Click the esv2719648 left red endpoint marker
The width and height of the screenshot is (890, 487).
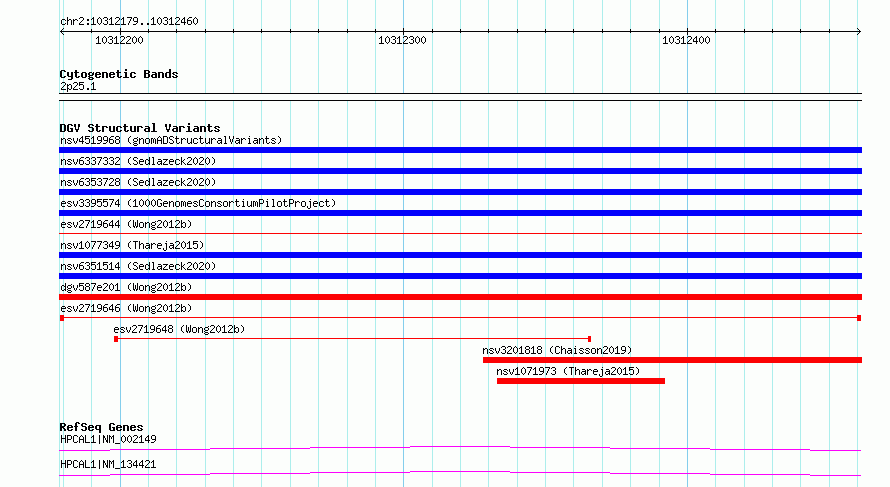pos(116,339)
